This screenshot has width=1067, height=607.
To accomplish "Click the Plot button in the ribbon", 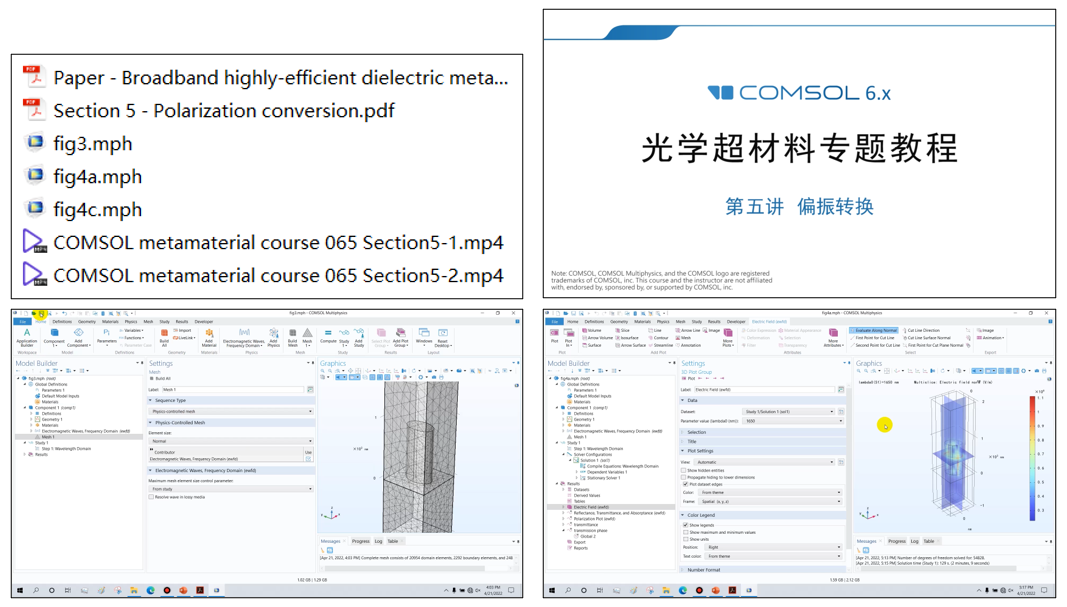I will pos(553,337).
